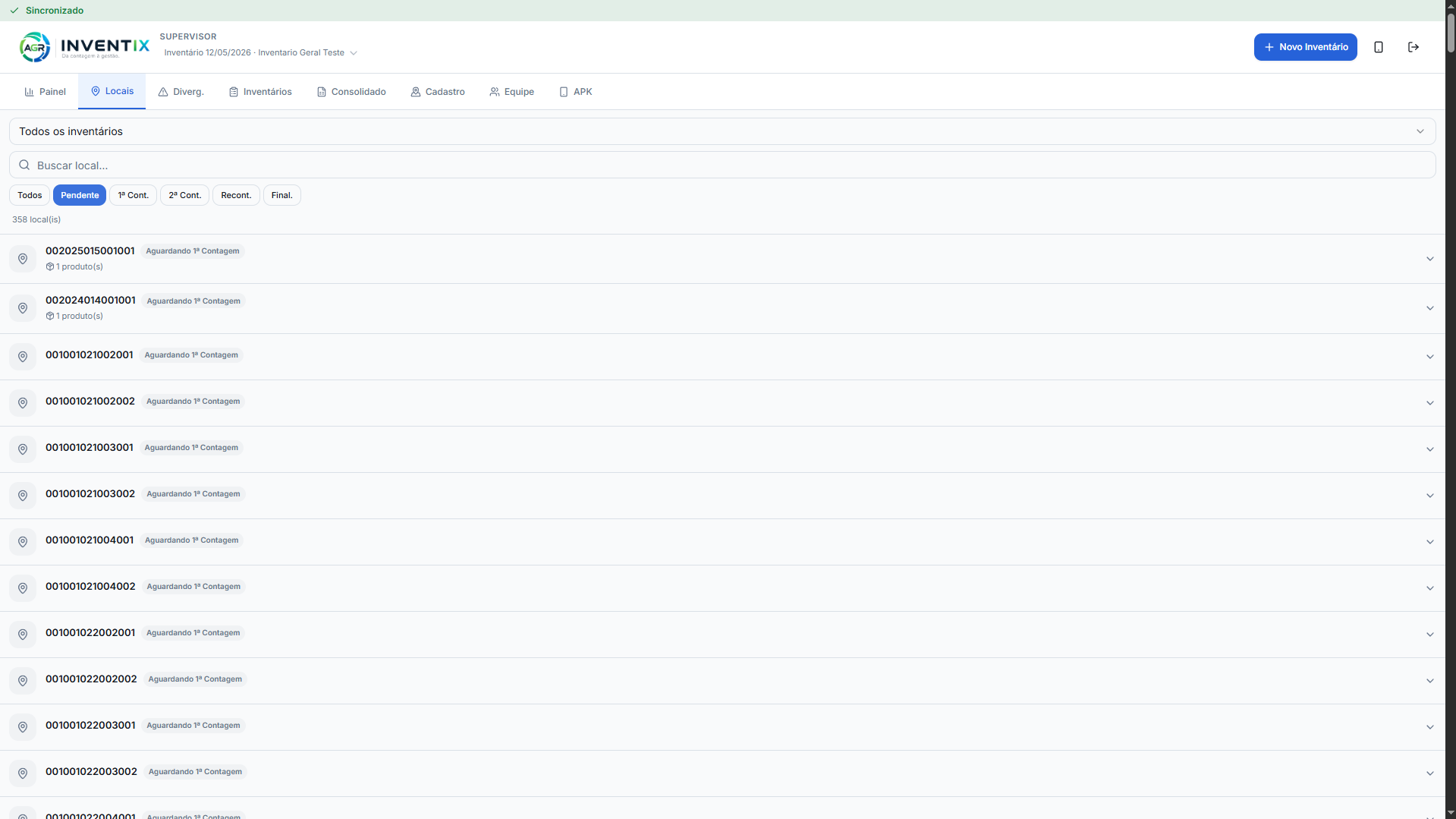The image size is (1456, 819).
Task: Expand row 001001021003002 chevron
Action: 1429,496
